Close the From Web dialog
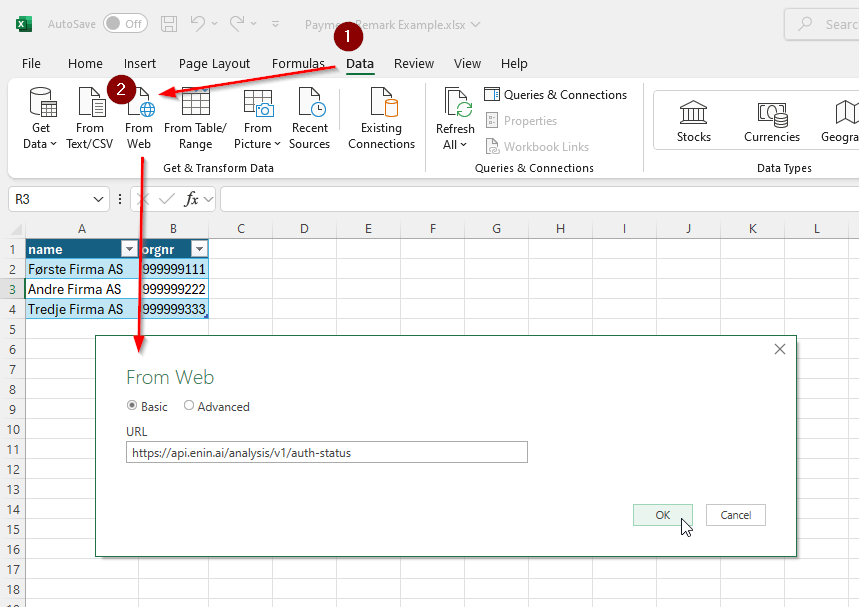 780,349
